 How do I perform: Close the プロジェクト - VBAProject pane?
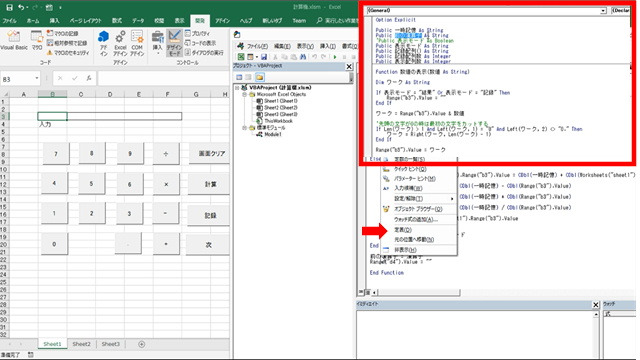coord(349,67)
